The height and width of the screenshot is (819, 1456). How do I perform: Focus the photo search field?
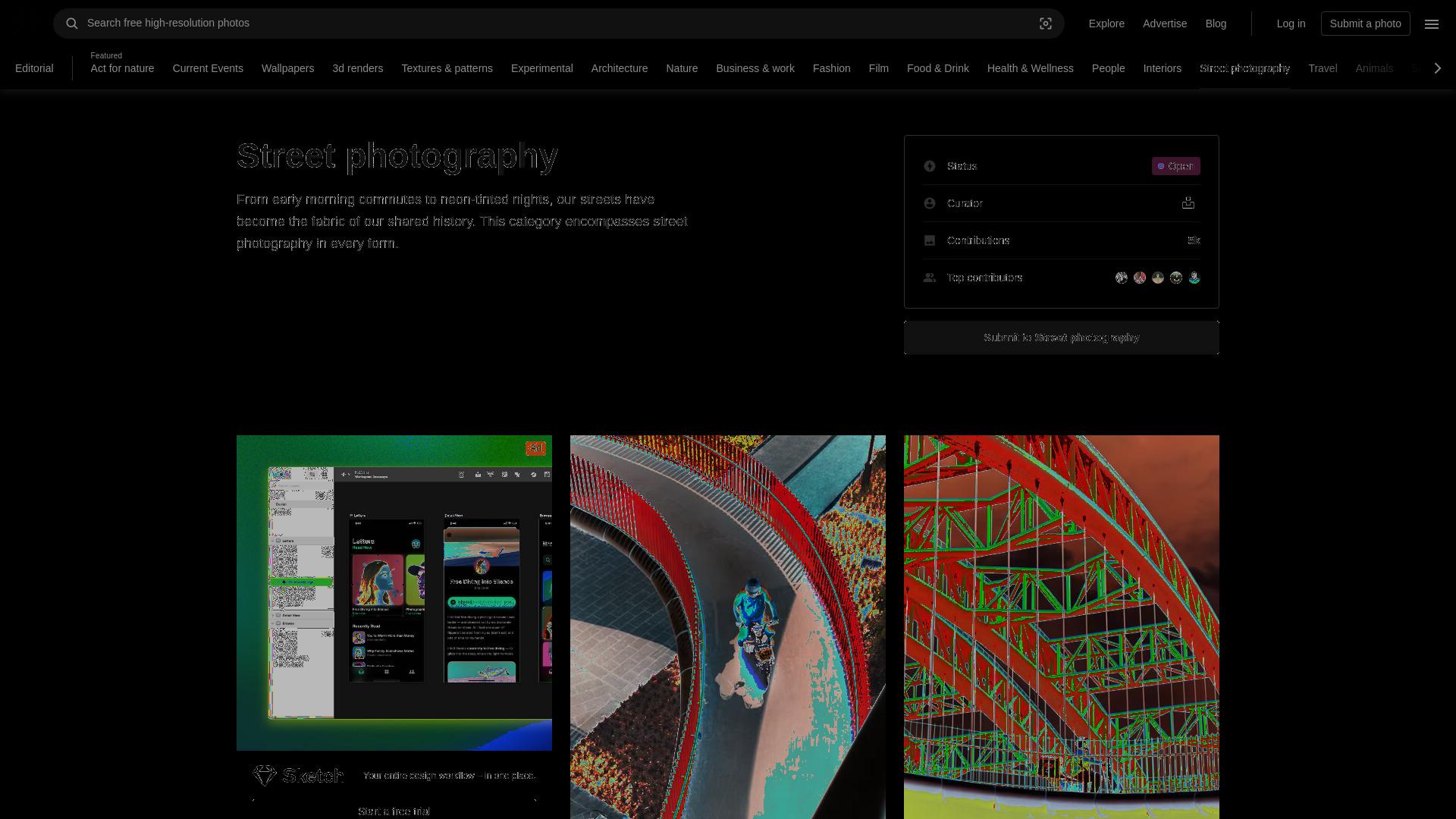point(558,24)
